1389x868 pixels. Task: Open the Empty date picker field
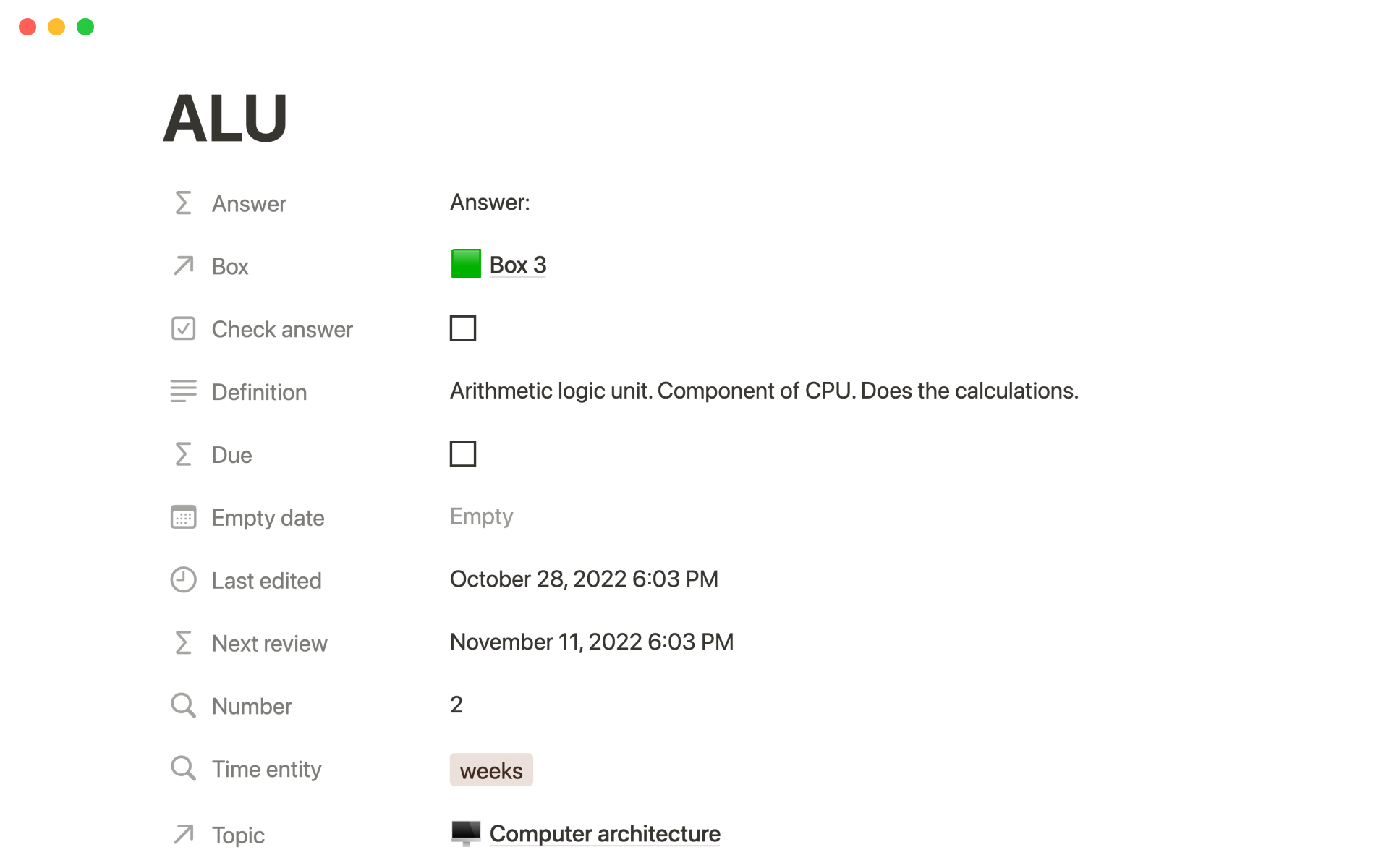pyautogui.click(x=481, y=516)
